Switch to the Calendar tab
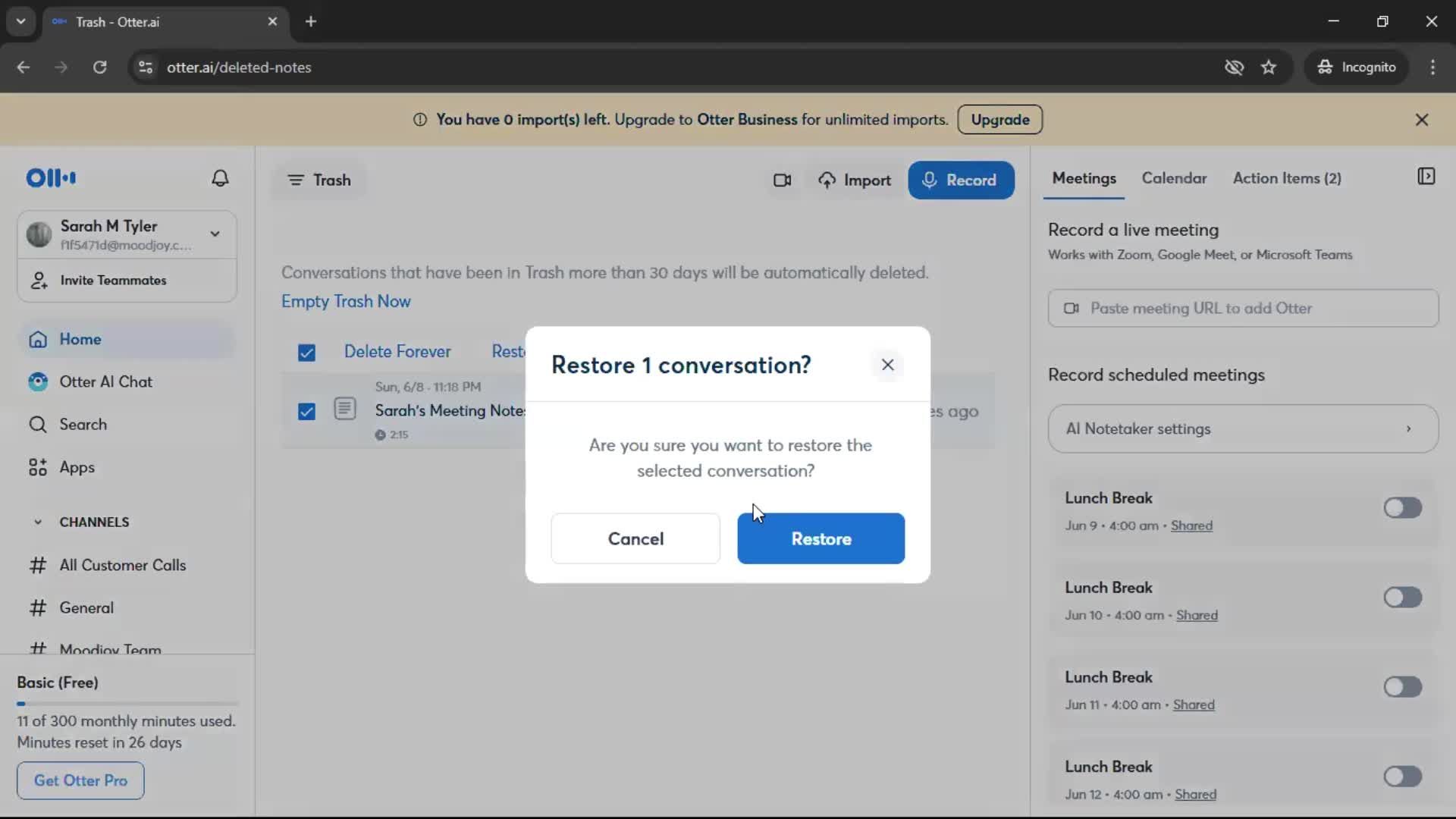The width and height of the screenshot is (1456, 819). [x=1174, y=178]
